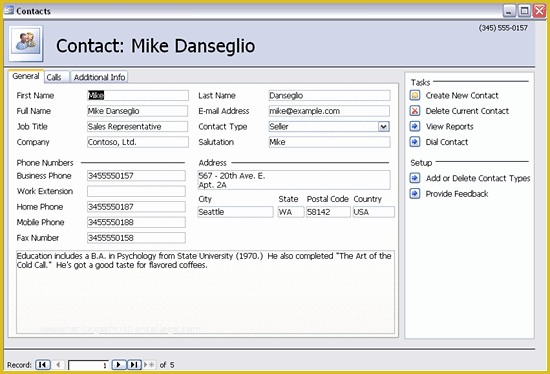Screen dimensions: 550x374
Task: Click the Create New Contact icon
Action: 415,95
